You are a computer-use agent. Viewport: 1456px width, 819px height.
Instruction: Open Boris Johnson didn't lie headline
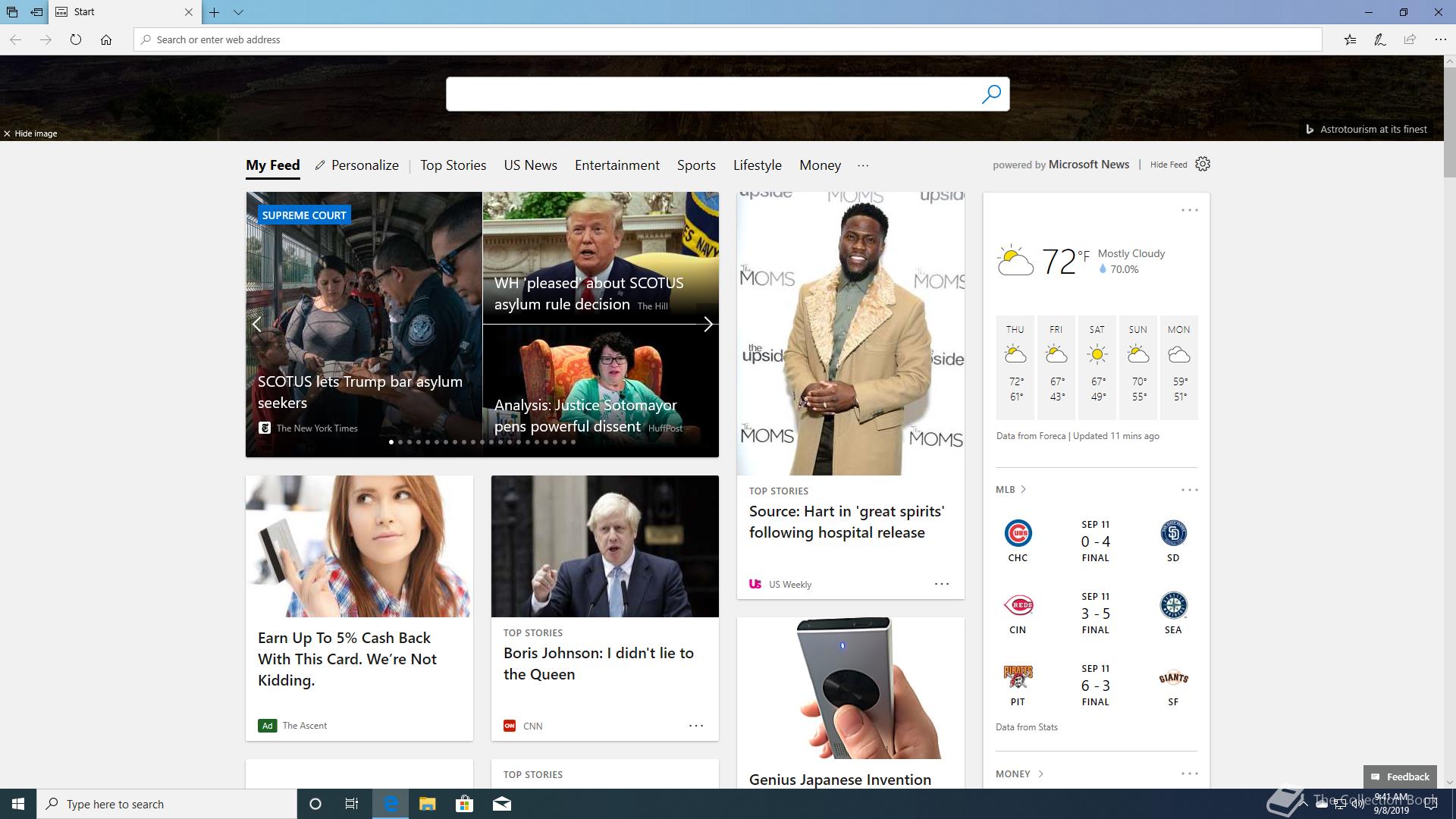click(x=598, y=664)
